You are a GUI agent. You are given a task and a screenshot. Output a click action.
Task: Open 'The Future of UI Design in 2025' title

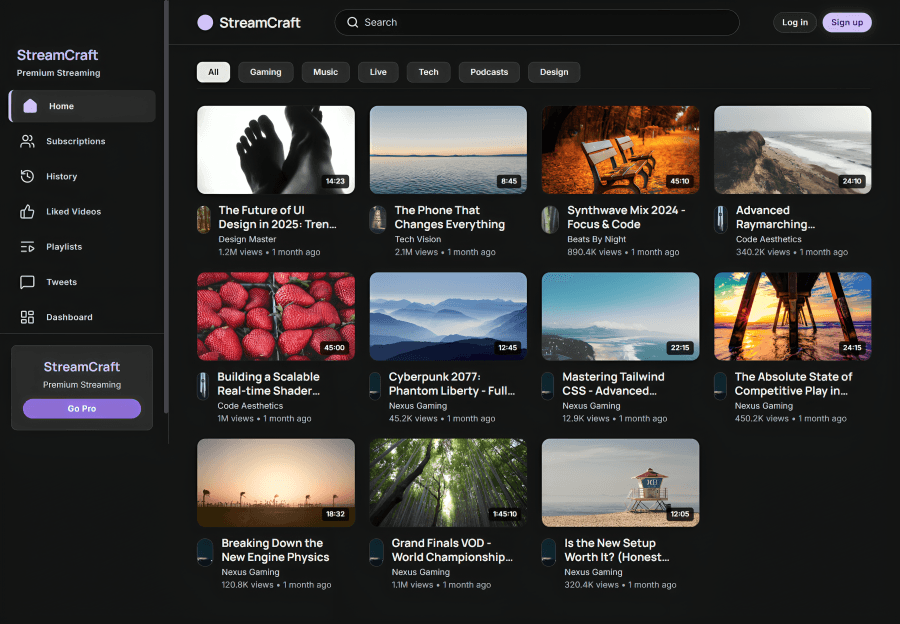point(277,218)
